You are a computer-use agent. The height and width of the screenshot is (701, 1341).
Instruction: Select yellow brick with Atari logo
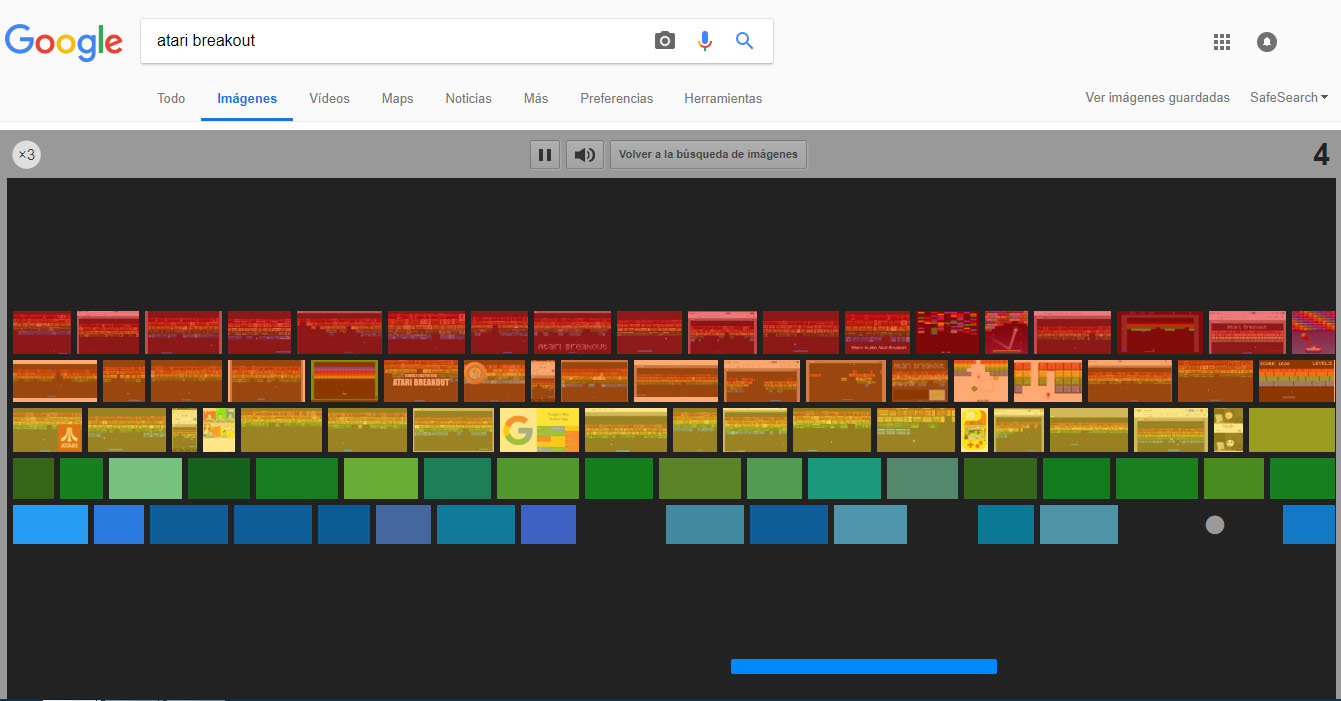[47, 430]
